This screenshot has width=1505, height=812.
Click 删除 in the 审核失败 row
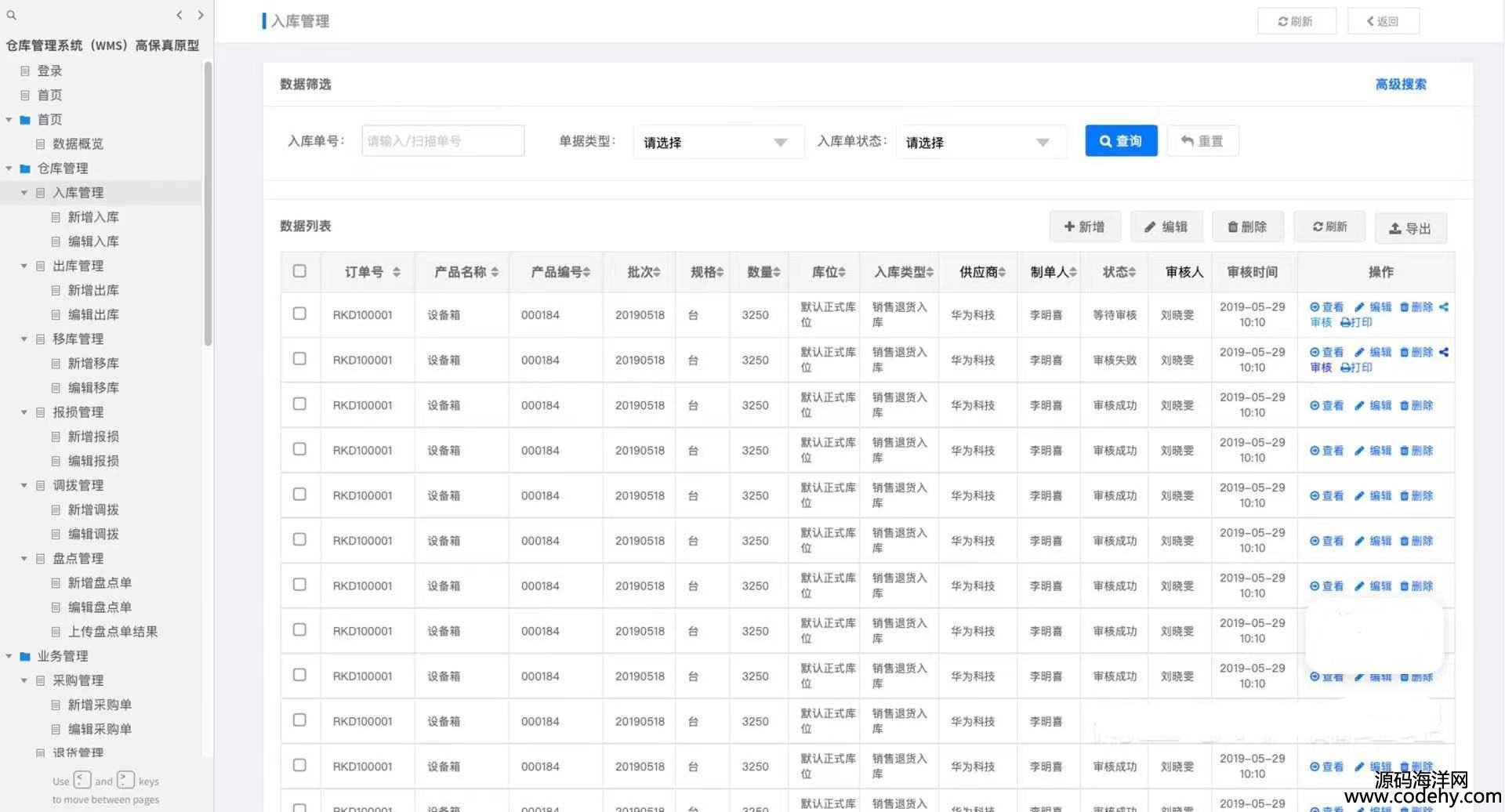tap(1416, 353)
